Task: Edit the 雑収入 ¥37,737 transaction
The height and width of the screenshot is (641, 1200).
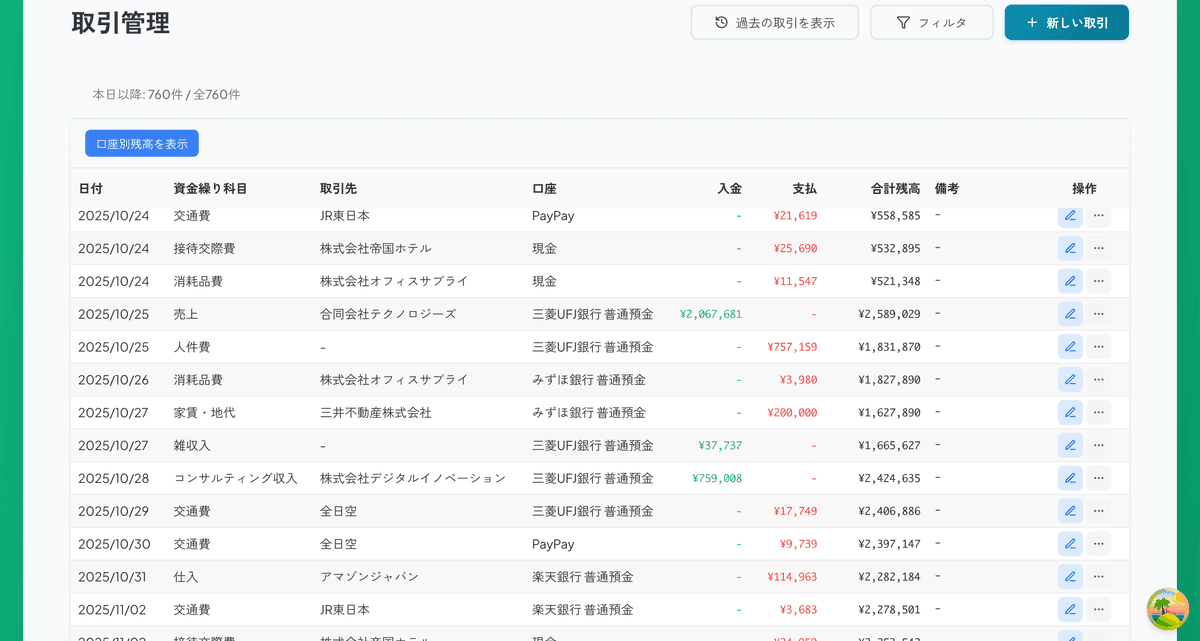Action: (1070, 445)
